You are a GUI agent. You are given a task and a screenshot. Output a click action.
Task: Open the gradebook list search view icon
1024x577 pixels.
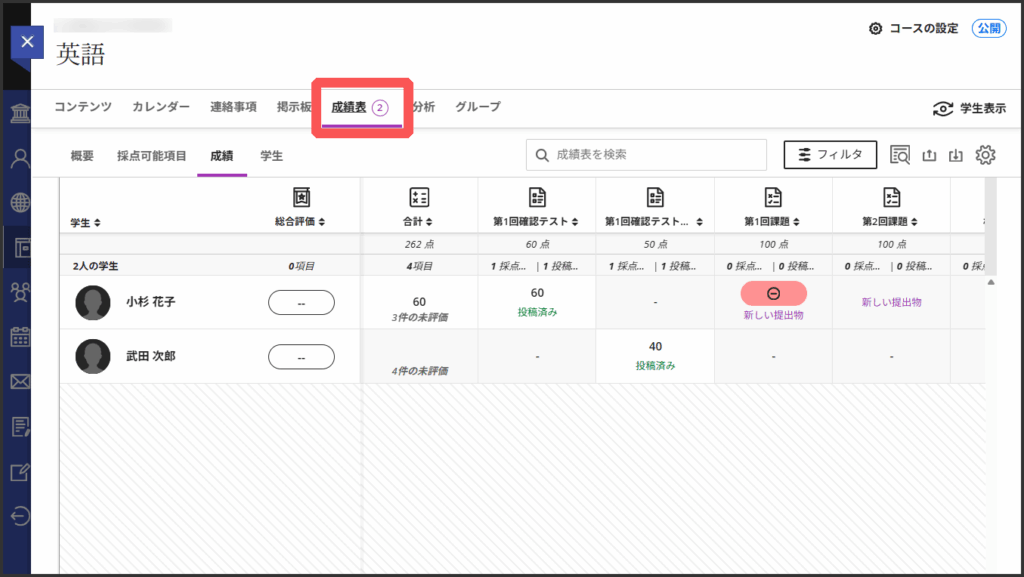click(900, 155)
